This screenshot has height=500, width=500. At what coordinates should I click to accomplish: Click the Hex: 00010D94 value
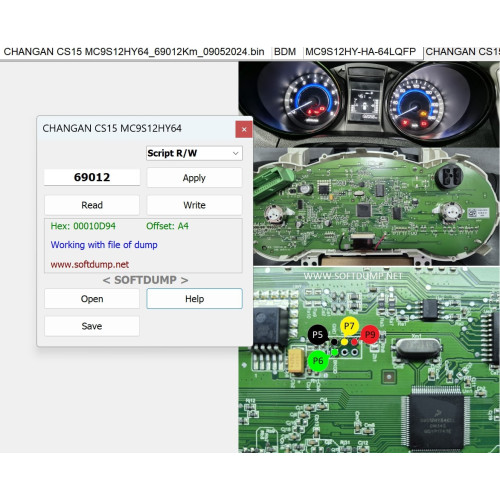[83, 226]
